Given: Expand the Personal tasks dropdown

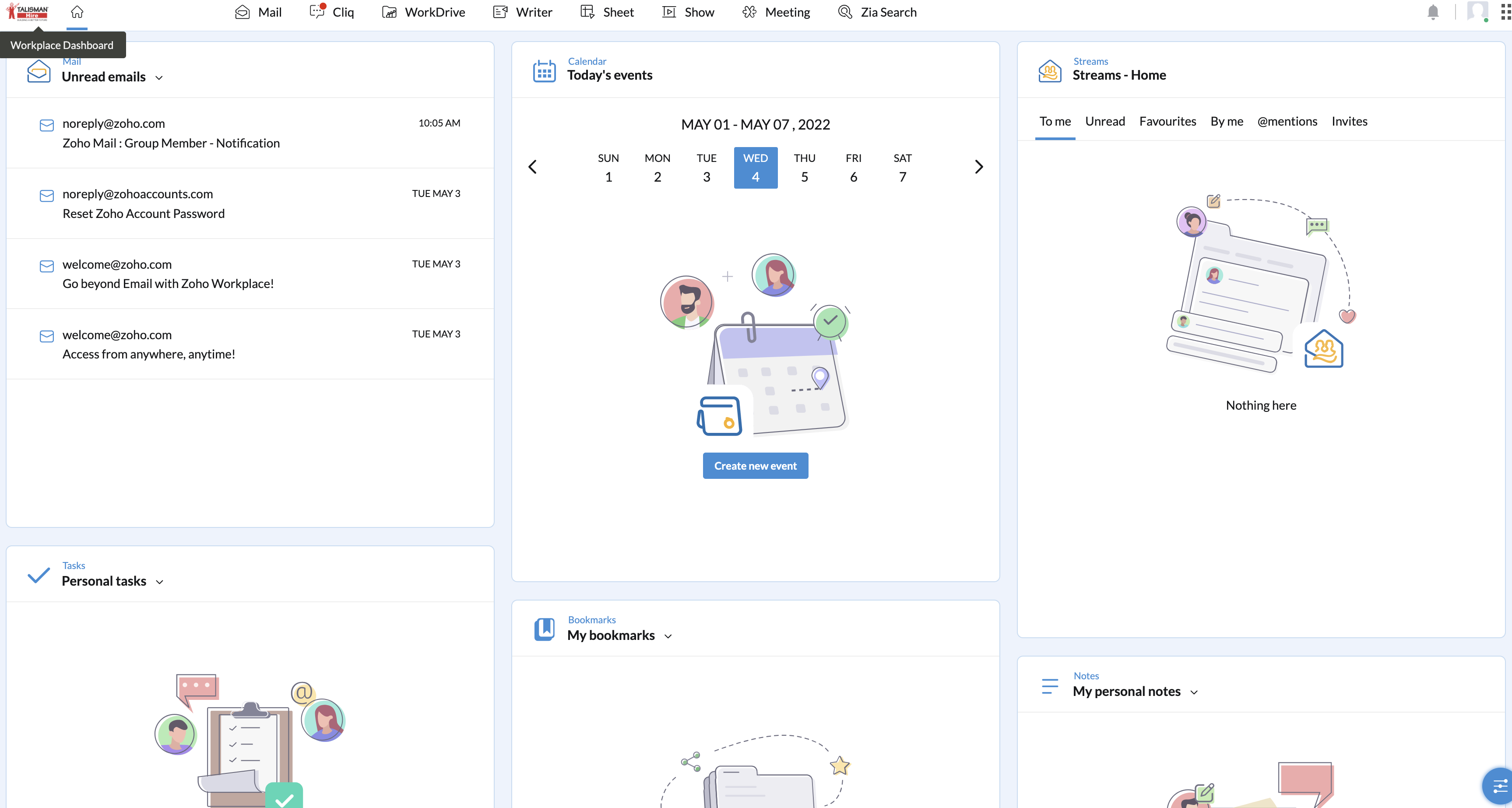Looking at the screenshot, I should point(160,582).
